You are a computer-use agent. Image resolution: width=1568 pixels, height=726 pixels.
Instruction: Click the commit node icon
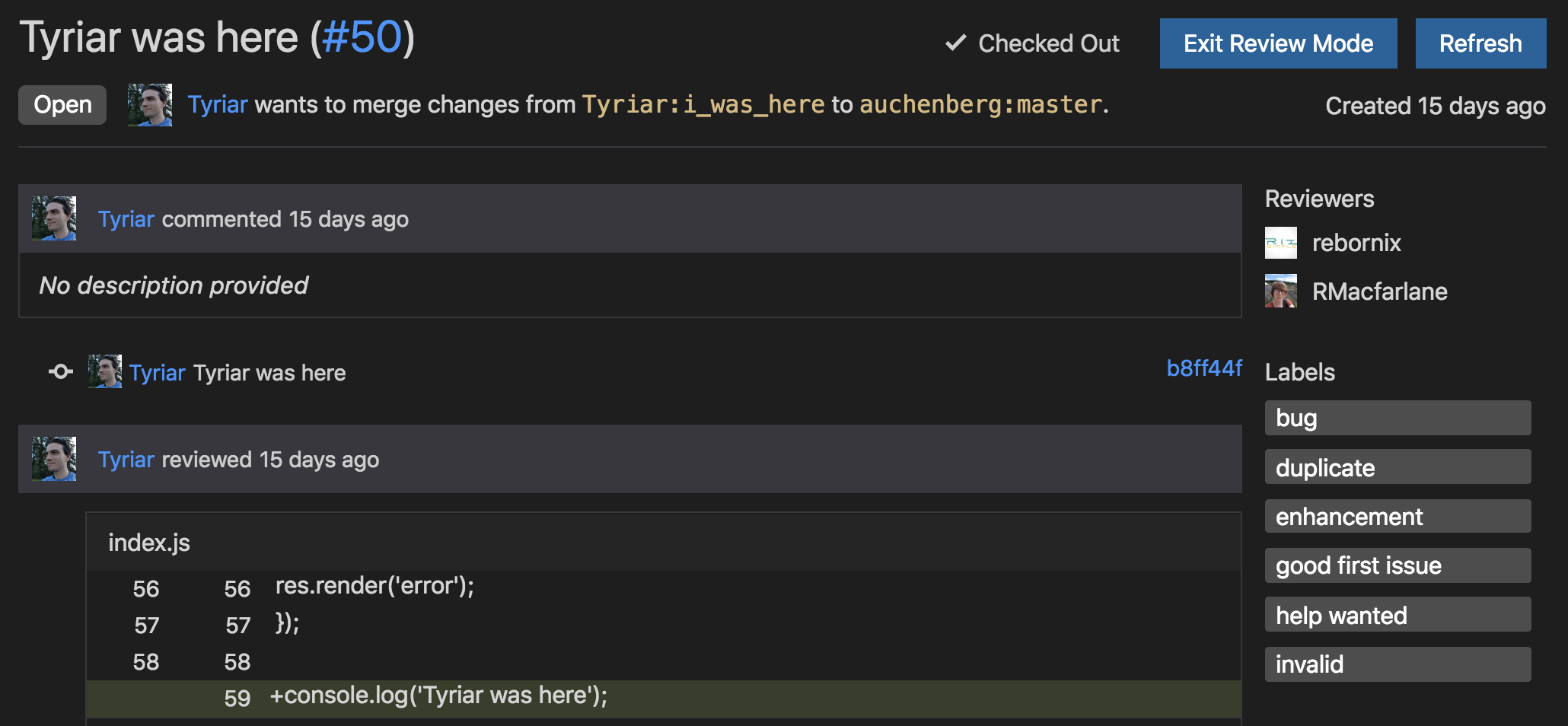61,371
